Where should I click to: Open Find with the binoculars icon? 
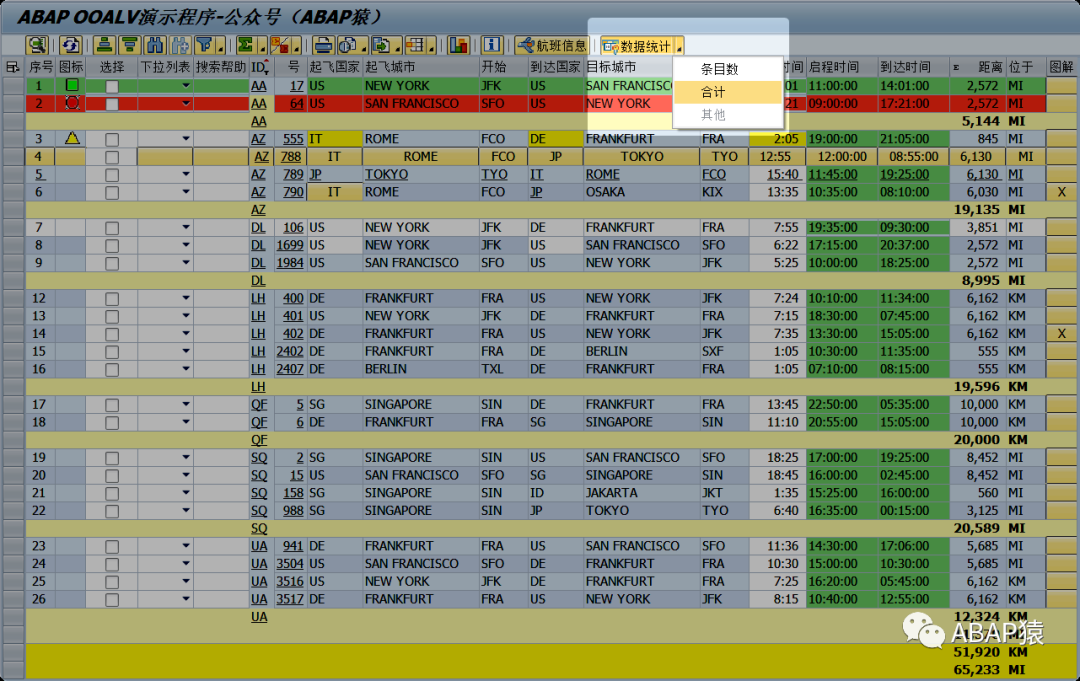155,45
